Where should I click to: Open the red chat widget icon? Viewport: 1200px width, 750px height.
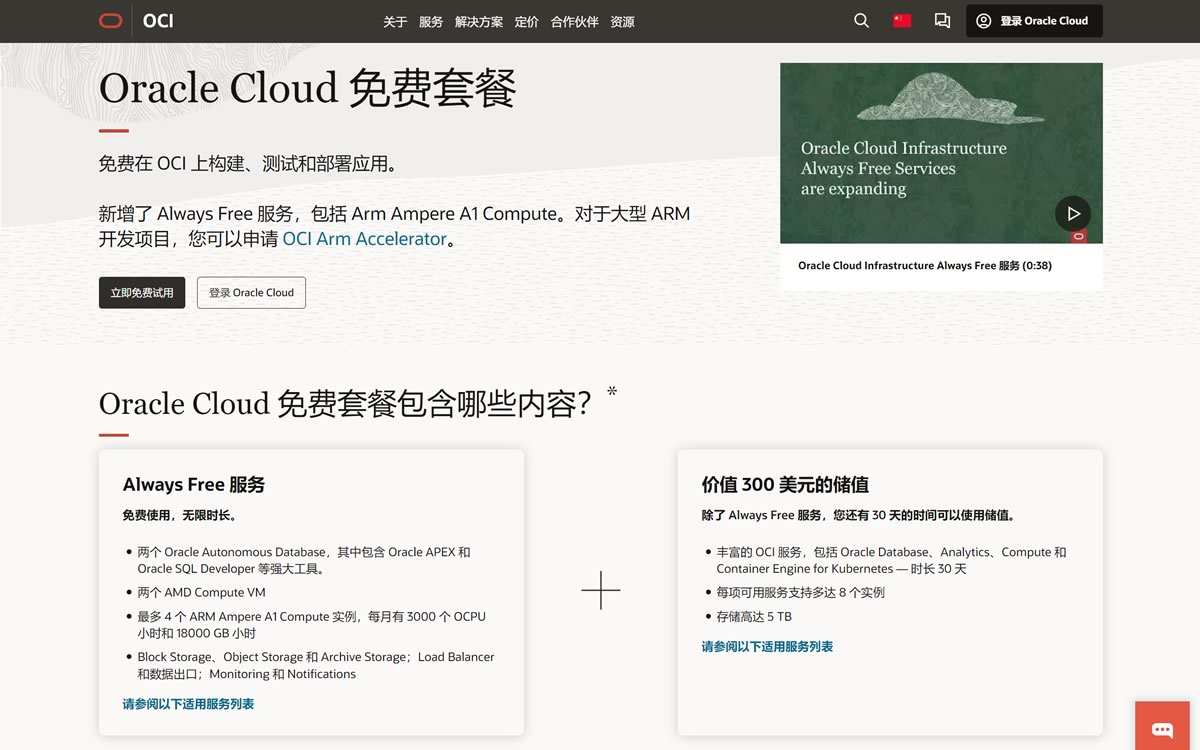coord(1162,729)
